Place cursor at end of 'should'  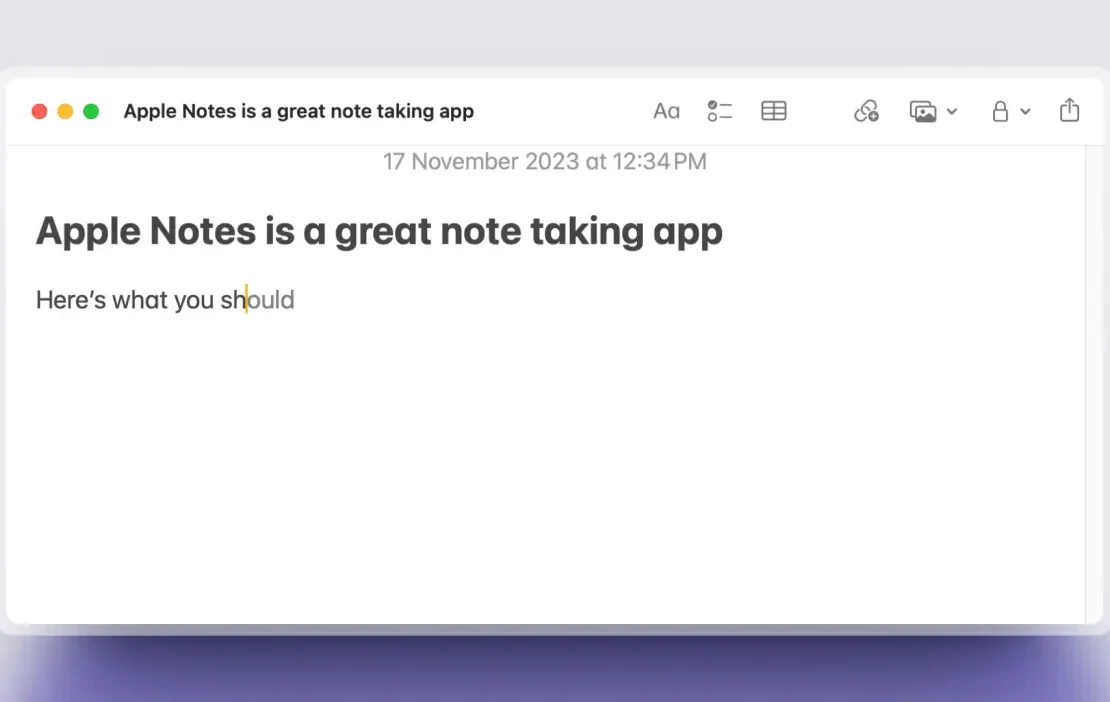(x=296, y=300)
